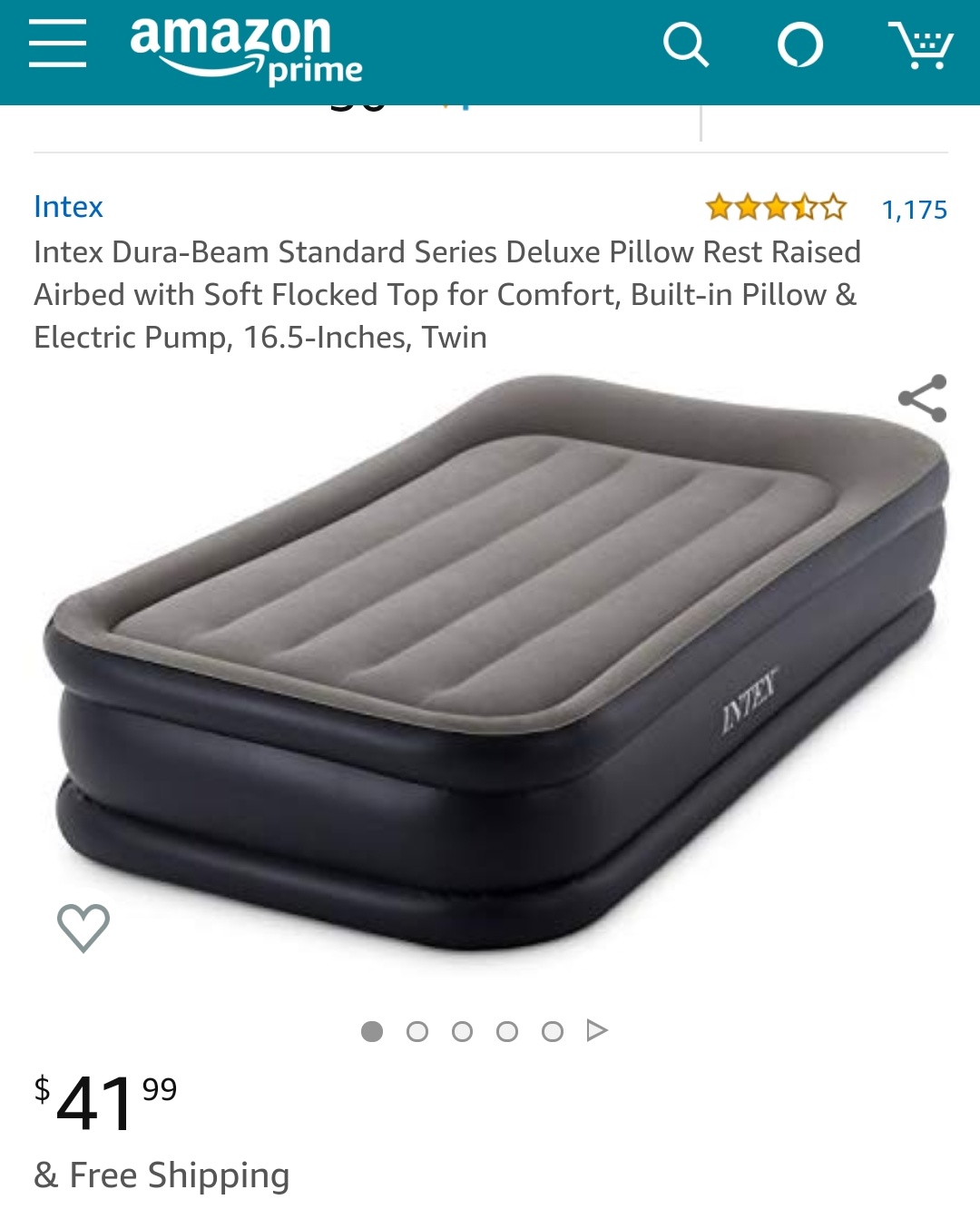980x1229 pixels.
Task: Activate the Alexa voice icon
Action: [x=800, y=44]
